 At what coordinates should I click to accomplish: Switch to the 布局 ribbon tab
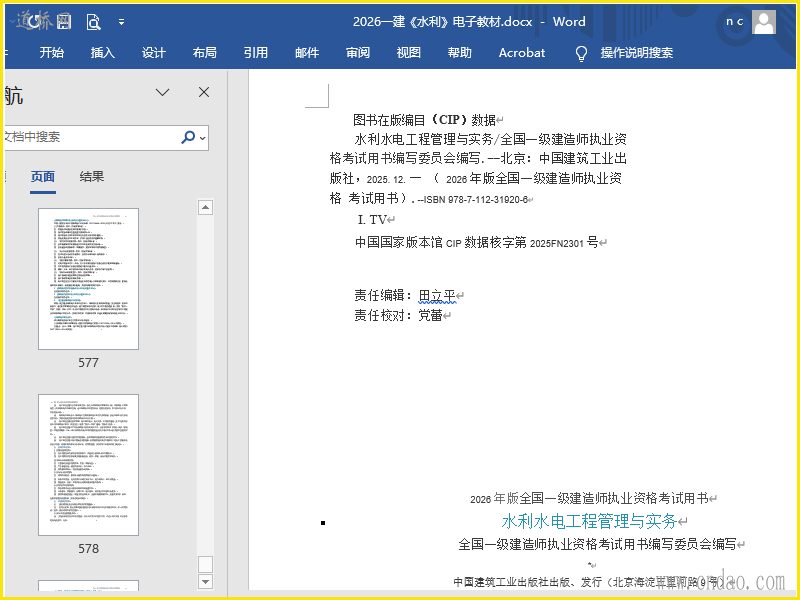[x=205, y=53]
